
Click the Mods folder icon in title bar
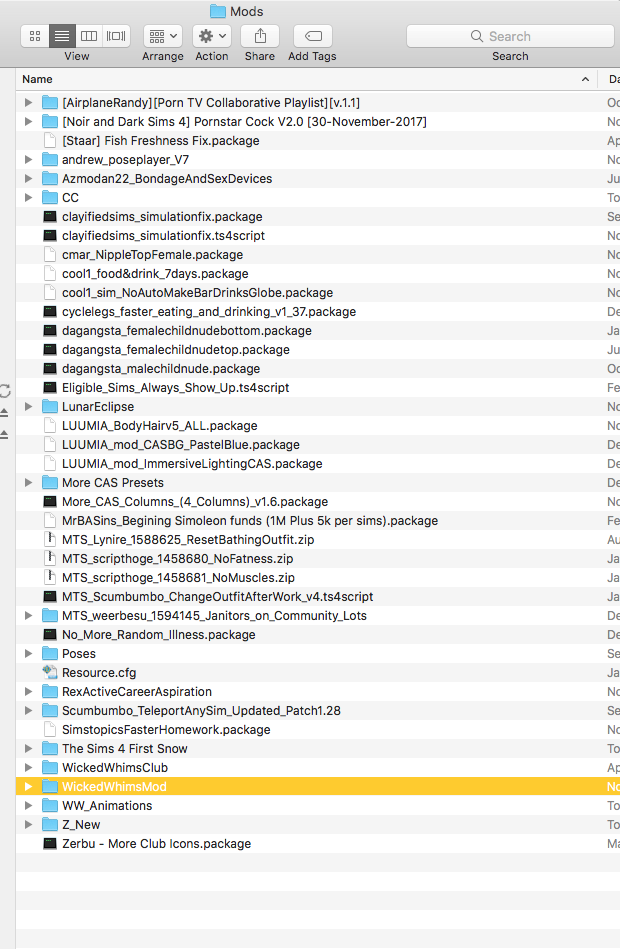tap(217, 11)
